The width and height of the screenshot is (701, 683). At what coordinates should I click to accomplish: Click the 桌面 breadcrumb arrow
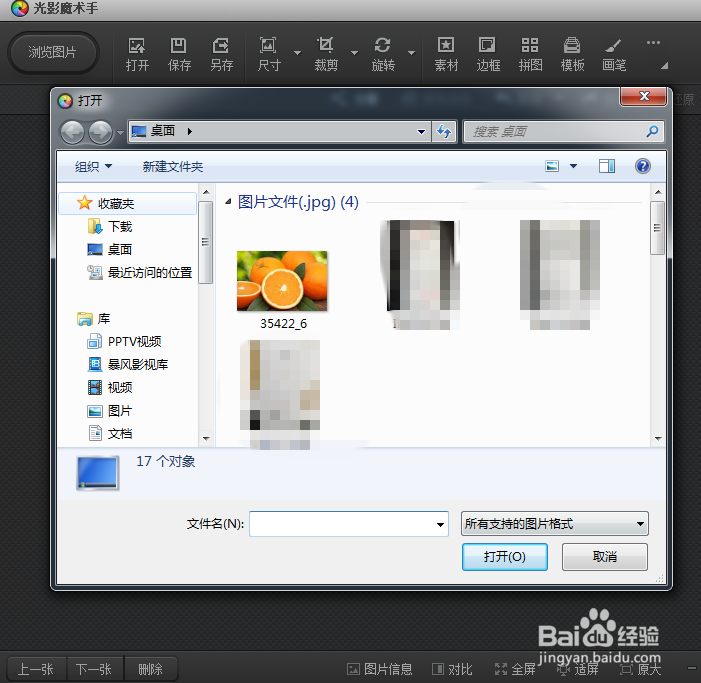coord(190,131)
